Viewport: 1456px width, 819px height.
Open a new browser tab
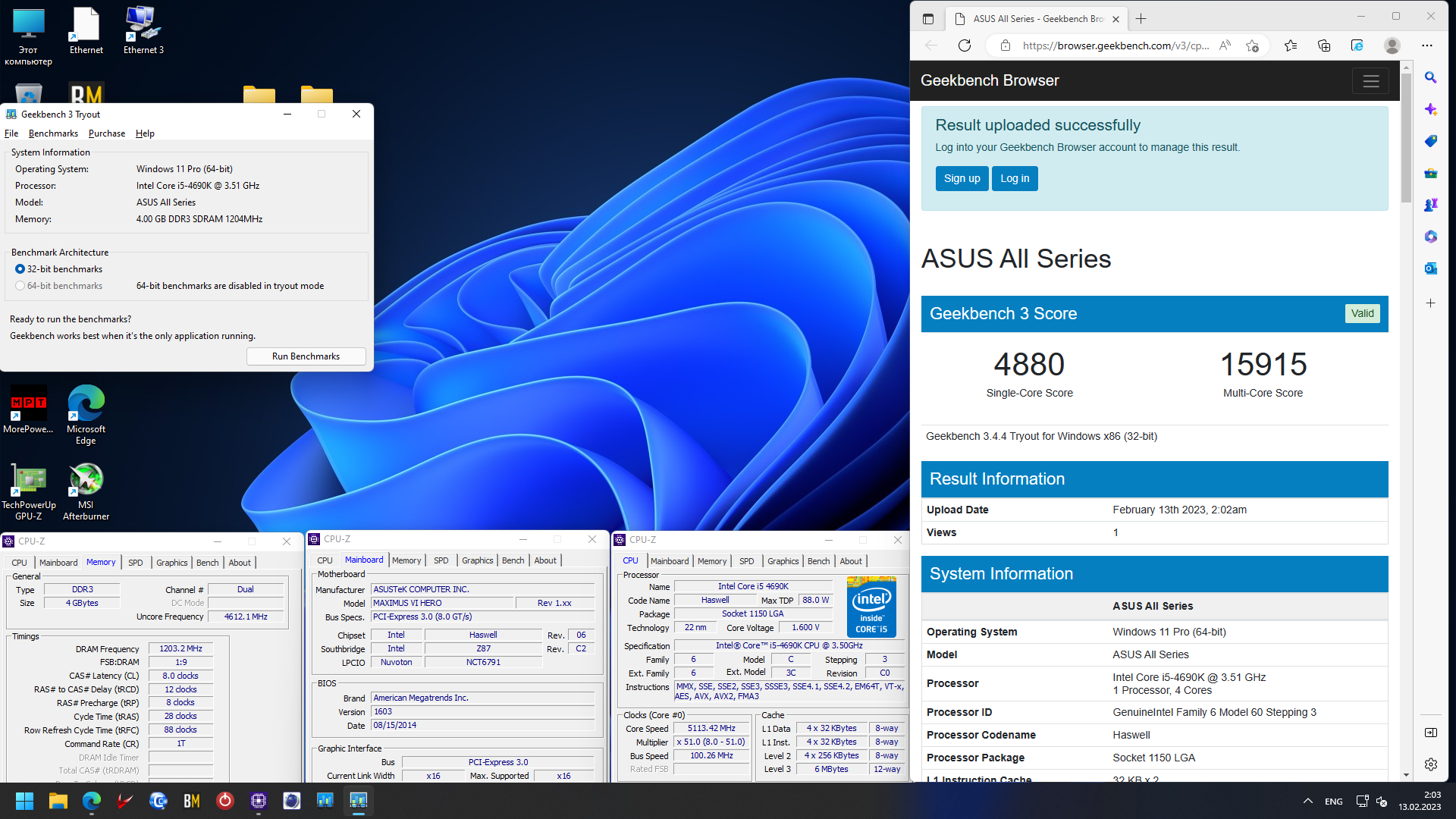tap(1141, 19)
